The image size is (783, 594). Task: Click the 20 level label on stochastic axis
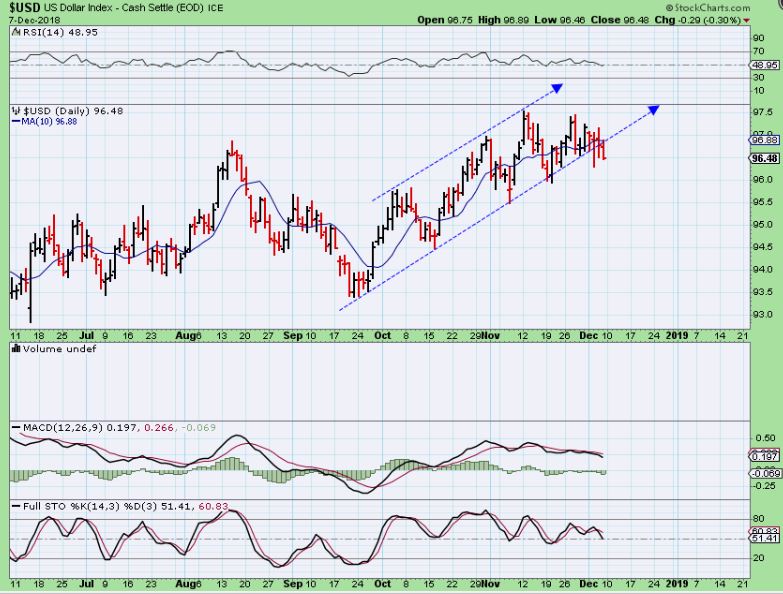point(759,558)
